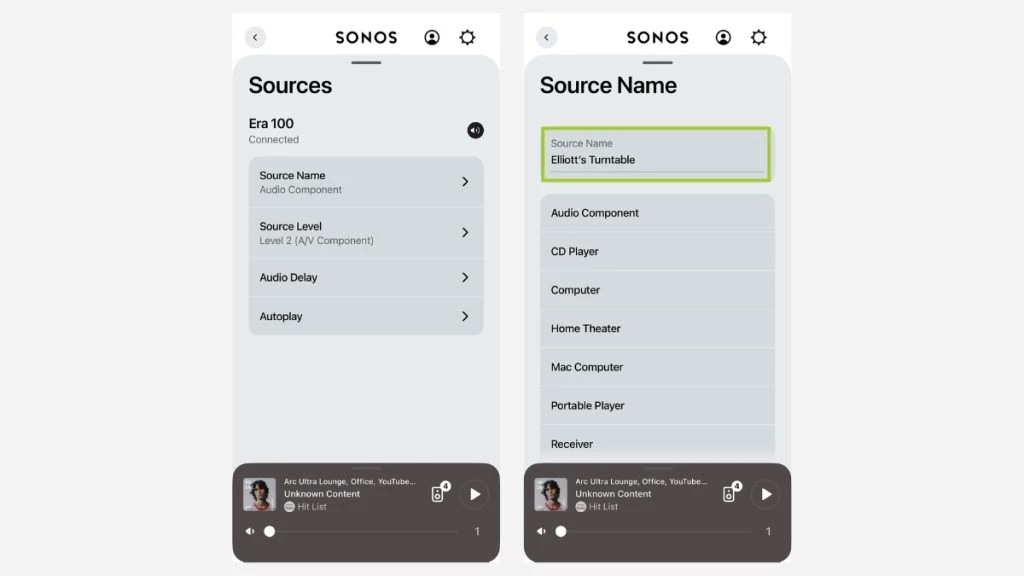Go back using left screen back arrow

point(255,37)
